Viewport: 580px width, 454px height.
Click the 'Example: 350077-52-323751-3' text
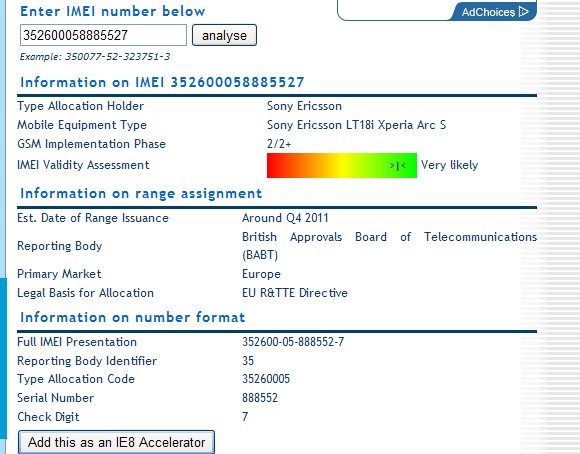point(95,57)
